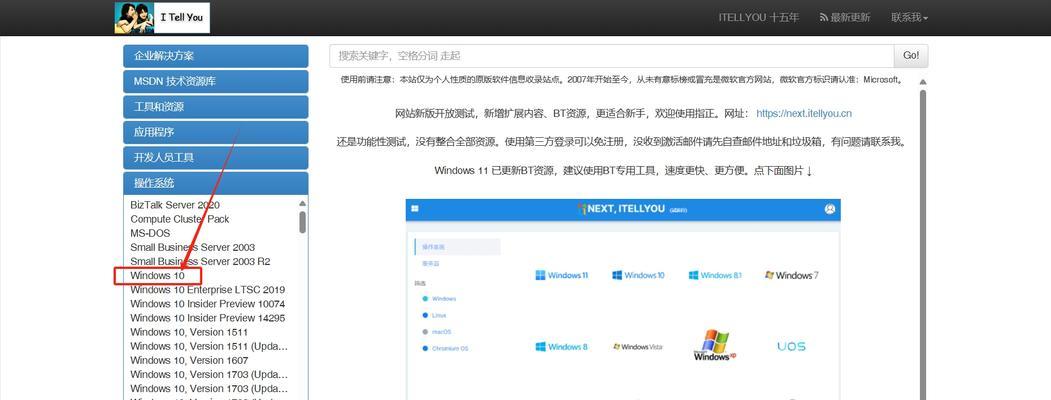1051x400 pixels.
Task: Select Windows 10 Insider Preview 10074
Action: (x=207, y=304)
